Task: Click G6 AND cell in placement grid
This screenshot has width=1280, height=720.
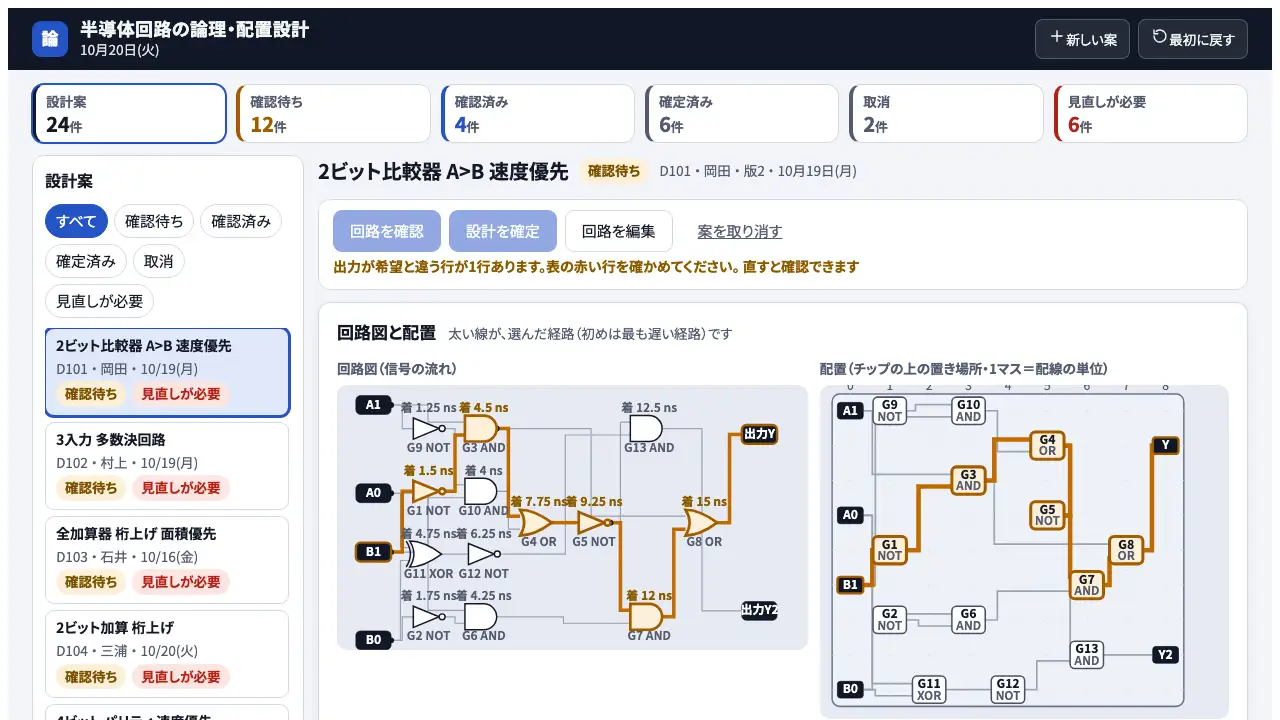Action: tap(968, 620)
